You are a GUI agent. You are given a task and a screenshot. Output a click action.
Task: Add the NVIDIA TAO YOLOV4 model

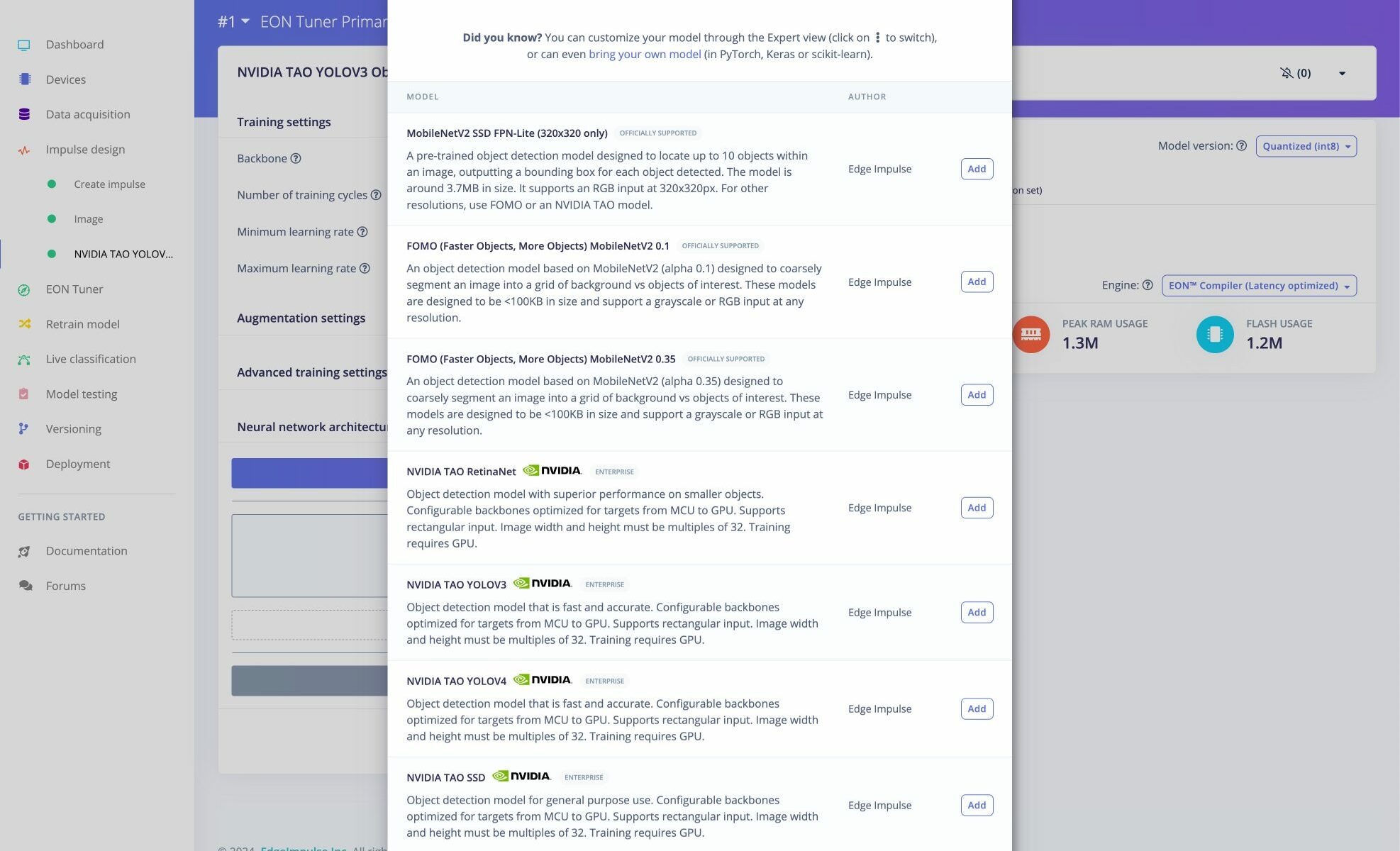point(977,708)
